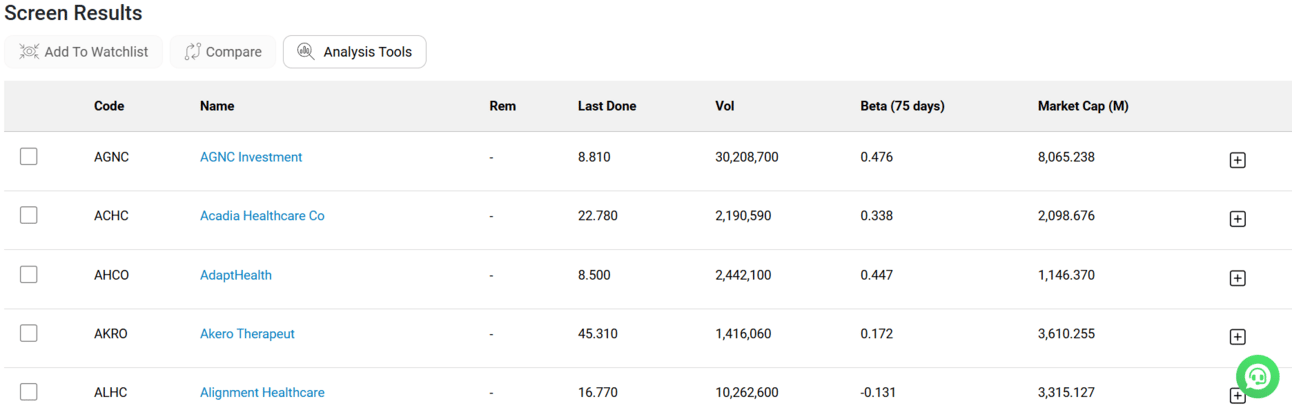Screen dimensions: 1292x408
Task: Tick the AKRO row checkbox
Action: point(29,333)
